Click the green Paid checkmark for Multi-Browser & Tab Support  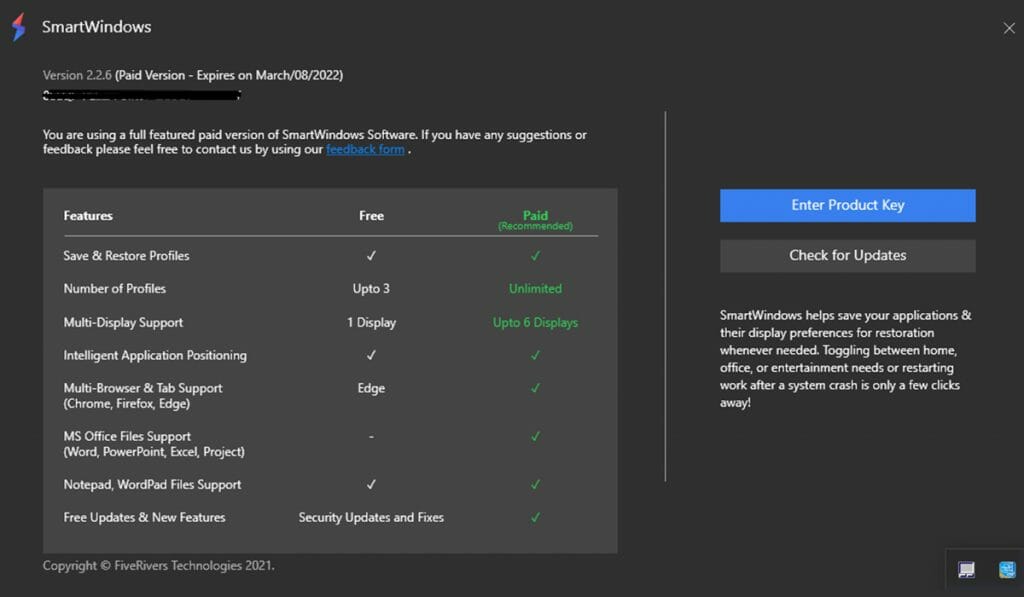(x=535, y=388)
